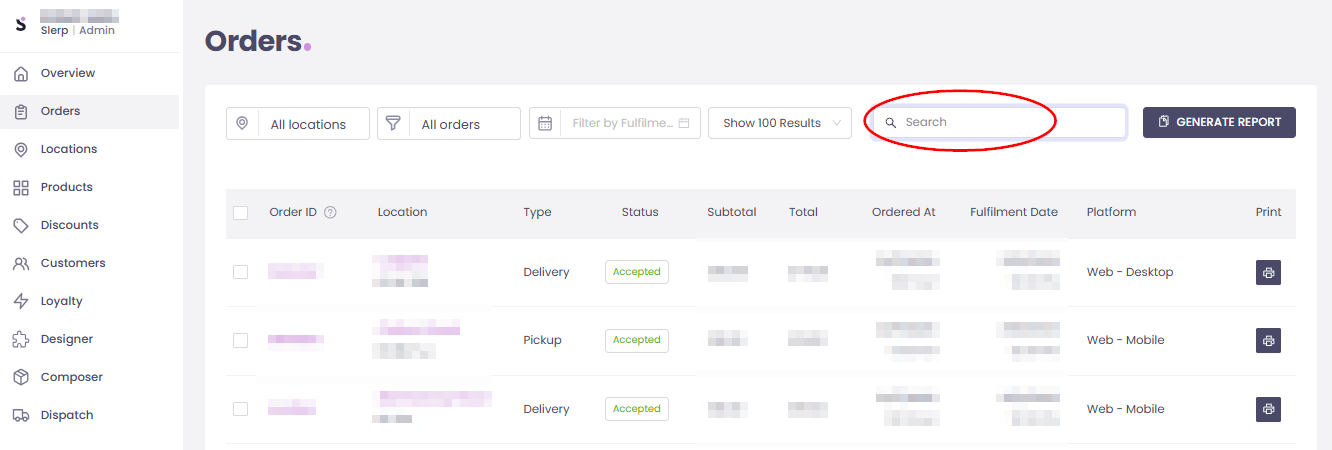Click the calendar icon in the date filter
The height and width of the screenshot is (450, 1332).
pos(545,123)
